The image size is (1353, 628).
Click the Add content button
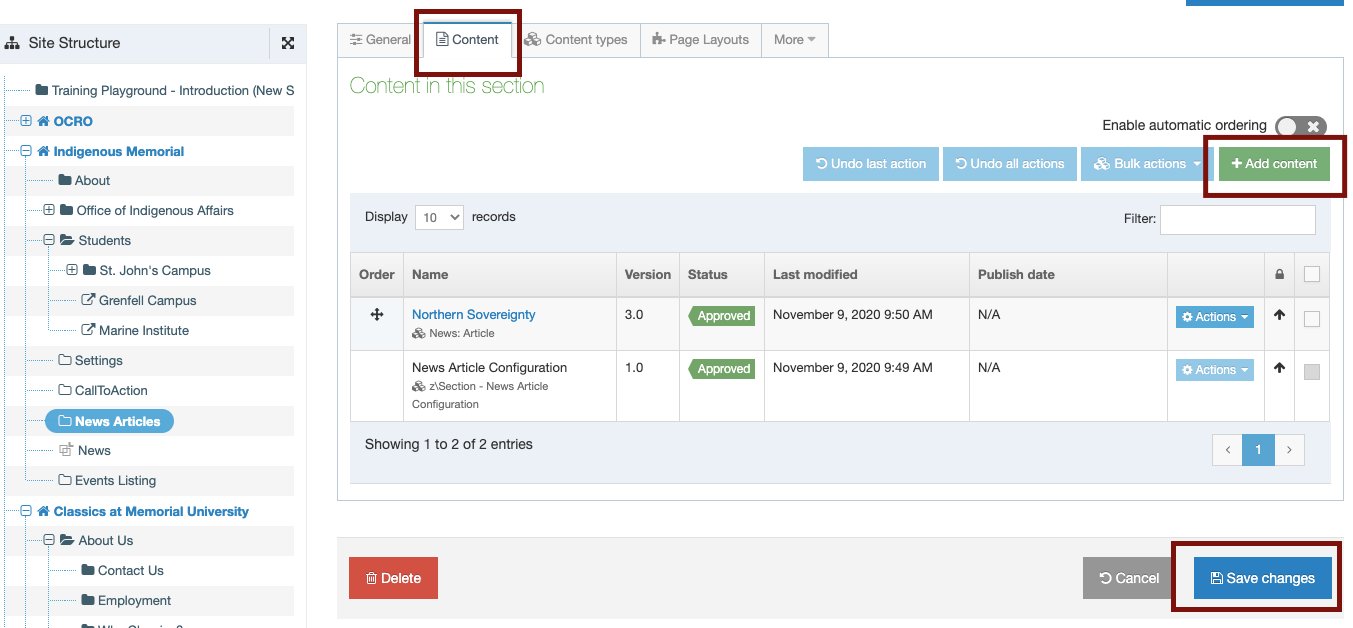pos(1274,164)
